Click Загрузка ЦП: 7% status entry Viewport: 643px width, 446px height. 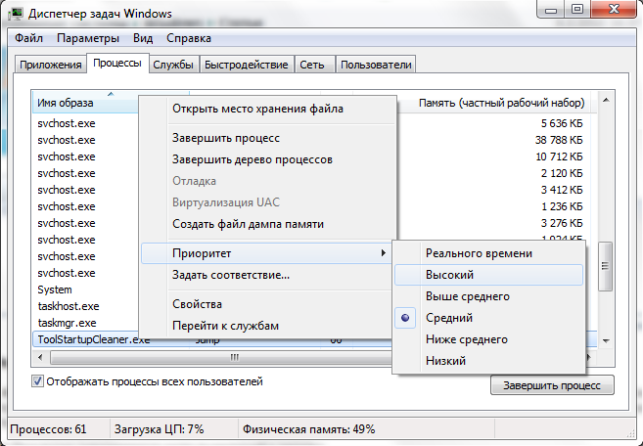point(159,430)
